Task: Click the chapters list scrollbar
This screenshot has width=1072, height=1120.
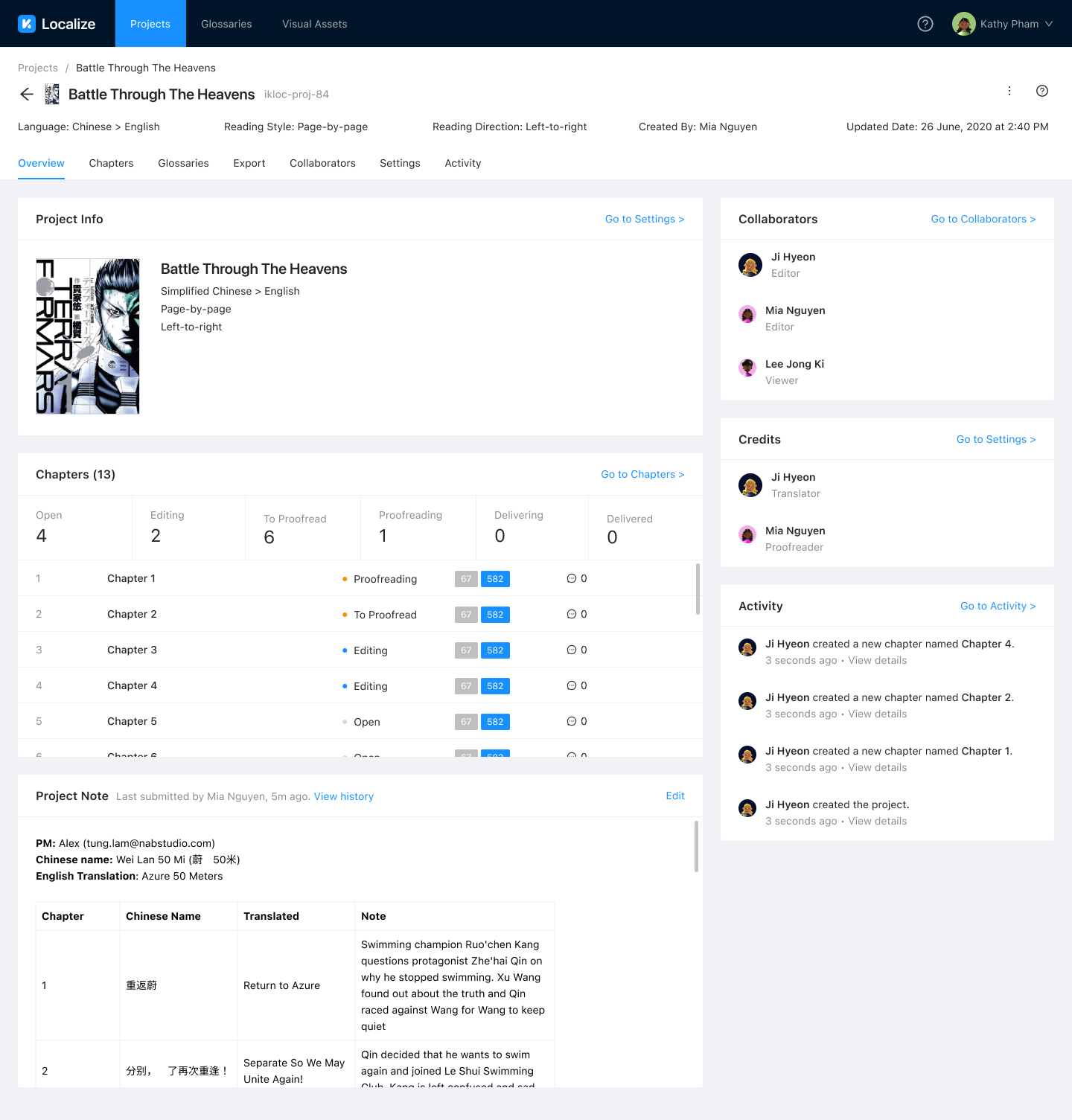Action: coord(698,589)
